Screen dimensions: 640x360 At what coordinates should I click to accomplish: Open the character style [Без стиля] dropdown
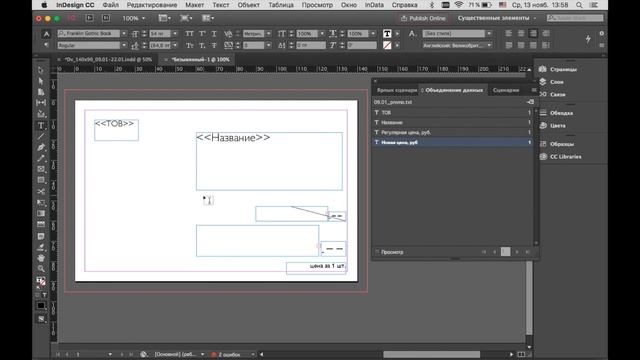coord(489,33)
